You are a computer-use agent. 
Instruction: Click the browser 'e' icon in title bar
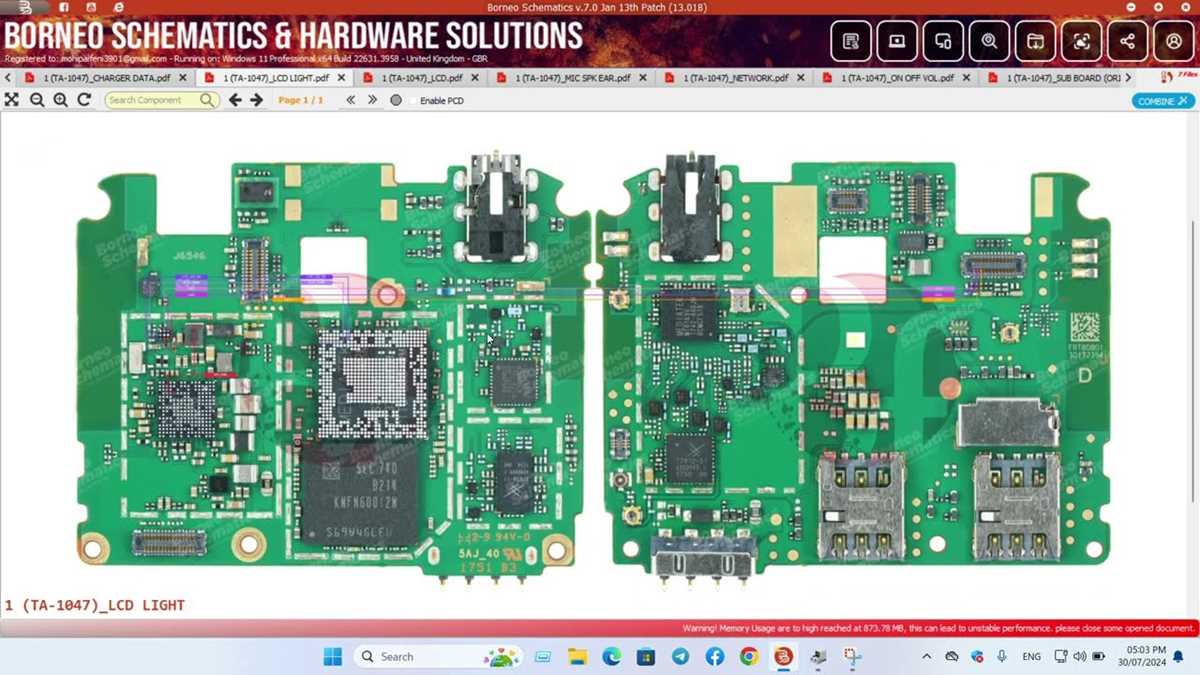(119, 7)
